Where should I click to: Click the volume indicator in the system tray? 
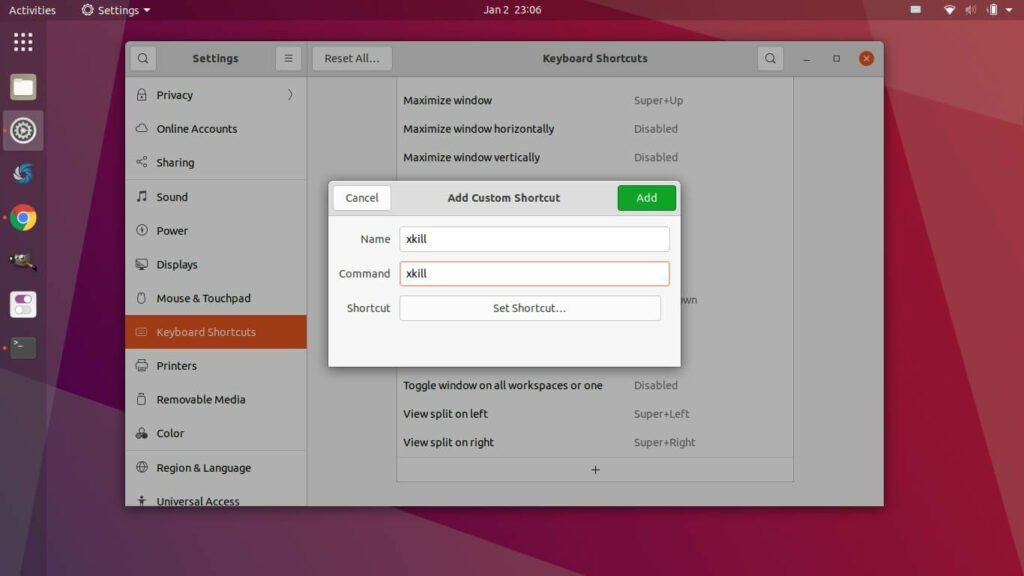[x=969, y=10]
